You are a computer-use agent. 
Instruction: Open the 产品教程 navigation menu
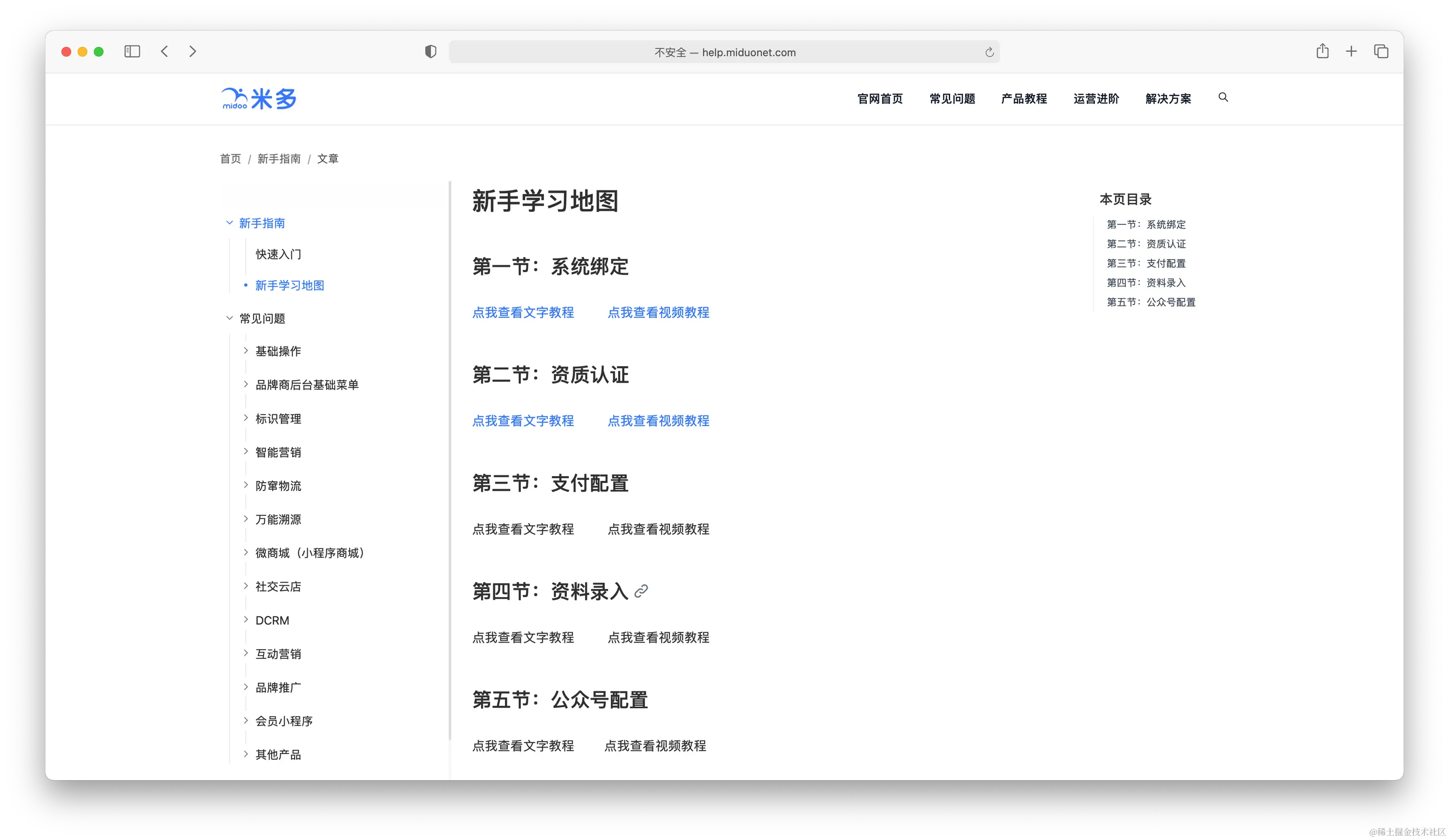[x=1023, y=99]
